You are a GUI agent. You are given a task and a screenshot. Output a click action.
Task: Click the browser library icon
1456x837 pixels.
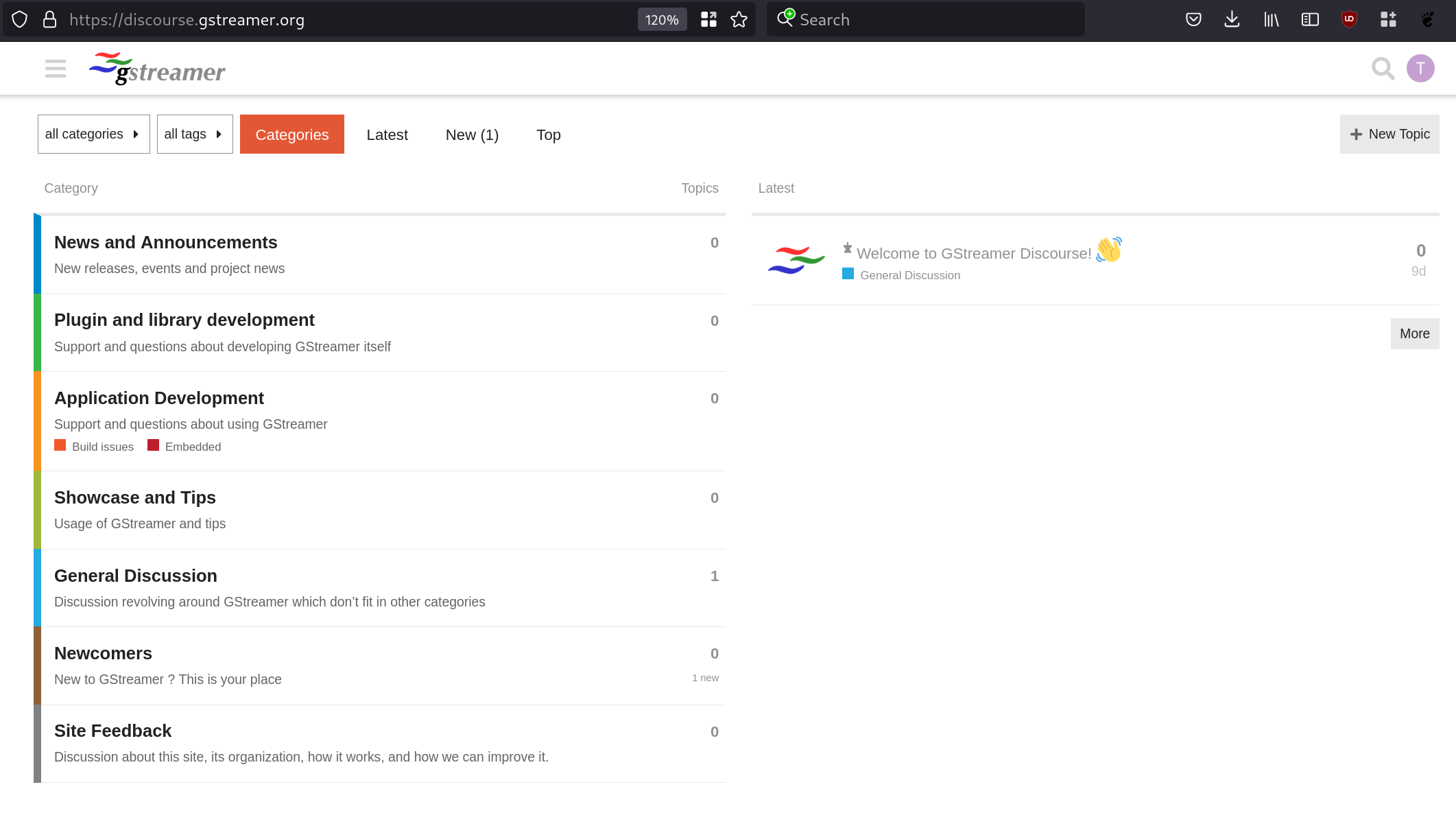click(x=1271, y=19)
